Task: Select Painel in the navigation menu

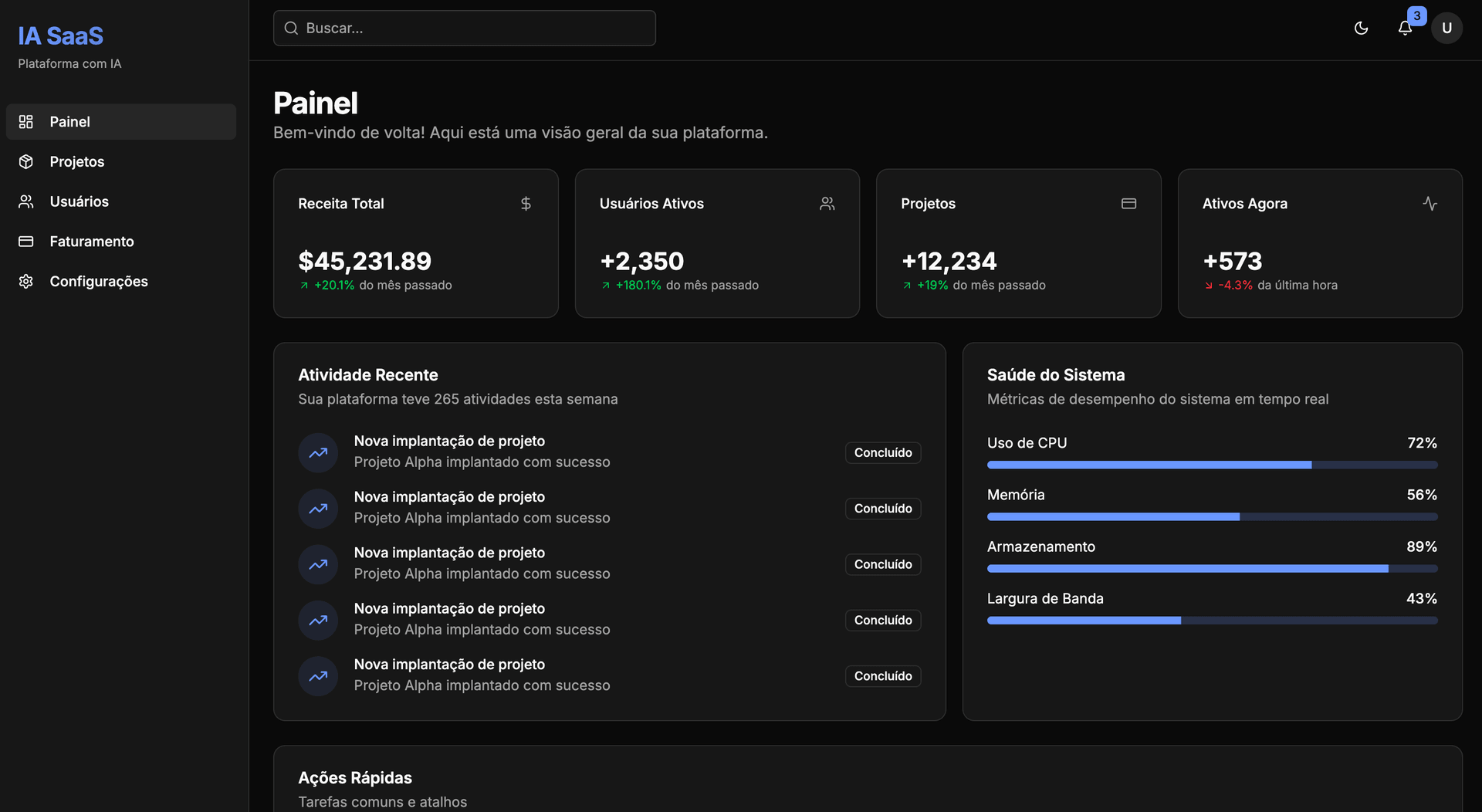Action: (69, 121)
